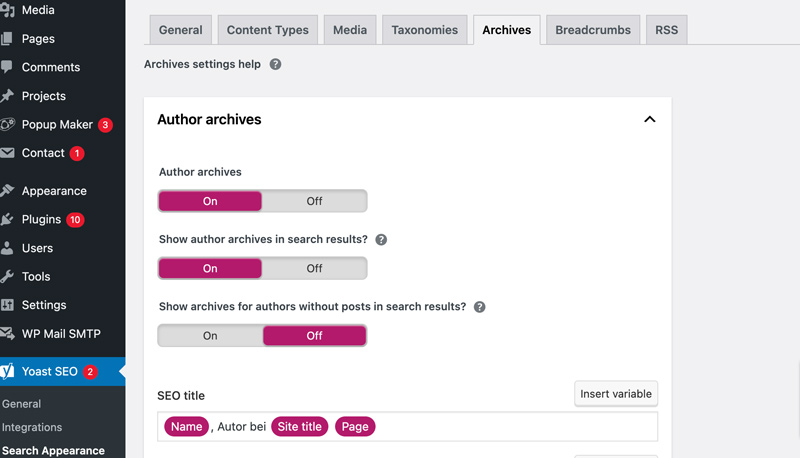
Task: Click the Yoast SEO notification badge 2
Action: point(90,372)
